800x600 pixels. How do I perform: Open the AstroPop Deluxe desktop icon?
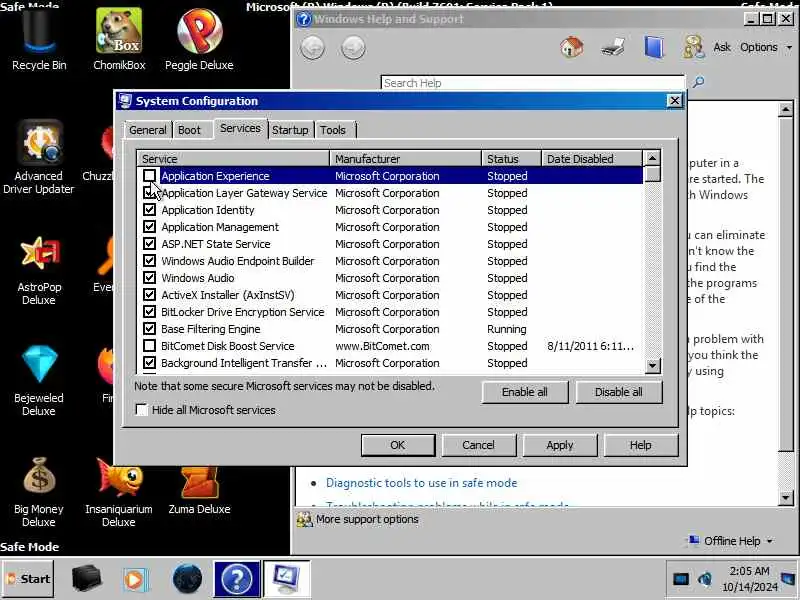point(39,270)
